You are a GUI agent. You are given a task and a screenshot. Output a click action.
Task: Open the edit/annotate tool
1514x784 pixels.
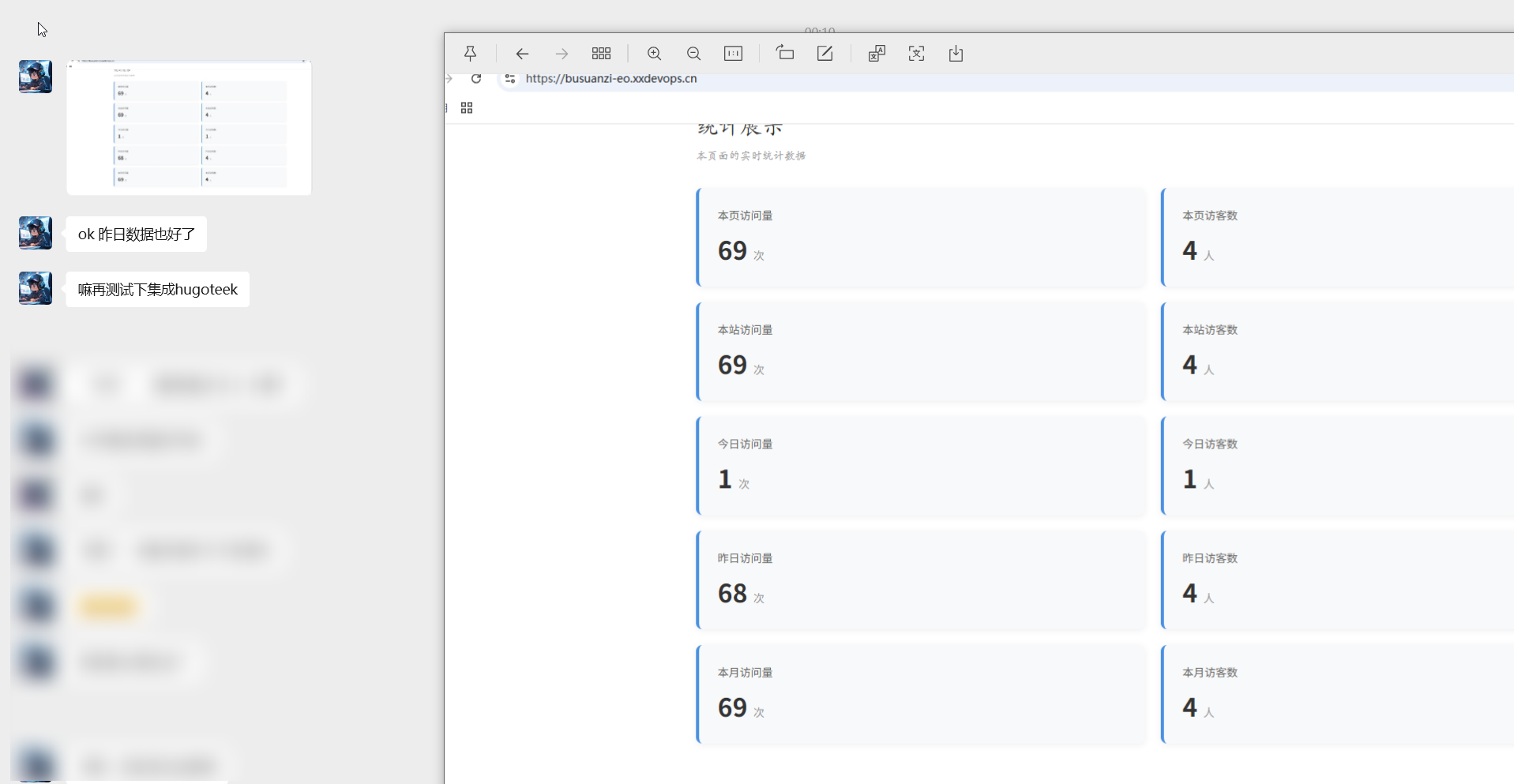tap(825, 54)
